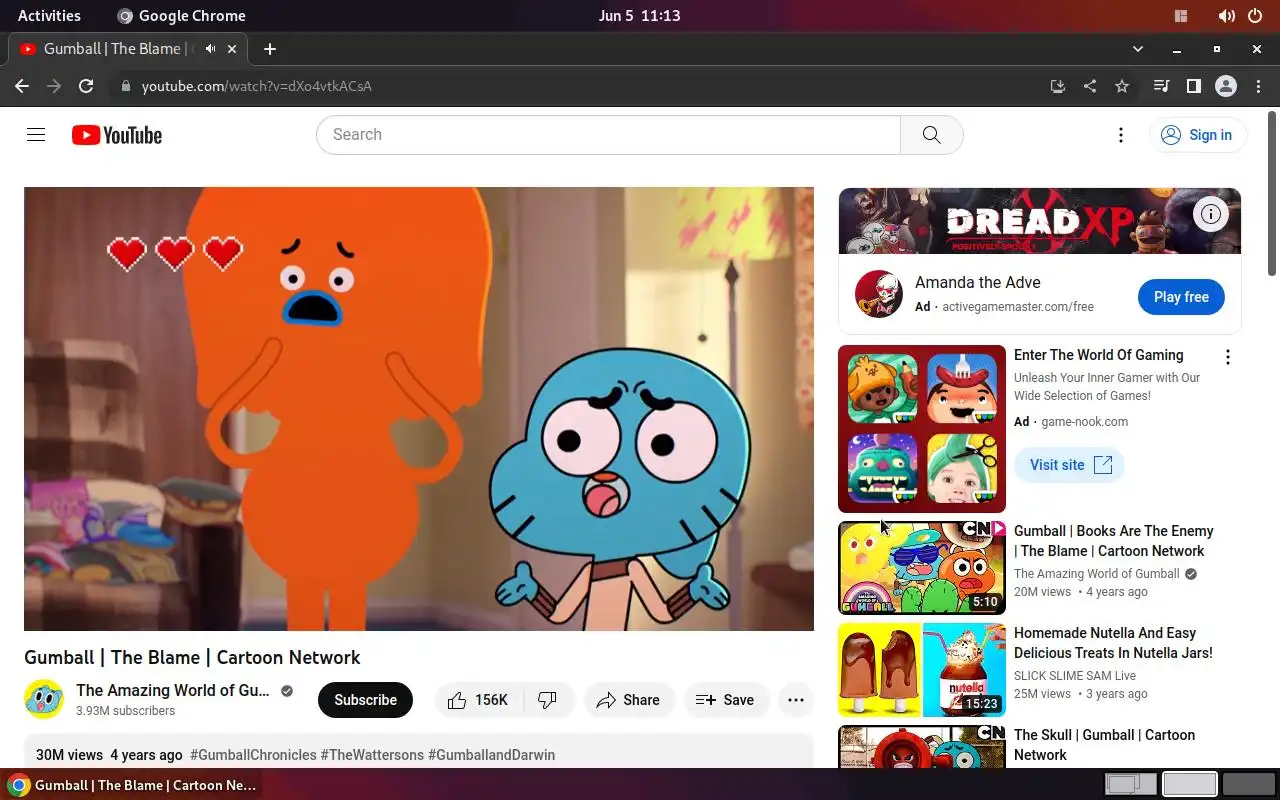Dislike the video with thumbs-down
The image size is (1280, 800).
click(548, 700)
